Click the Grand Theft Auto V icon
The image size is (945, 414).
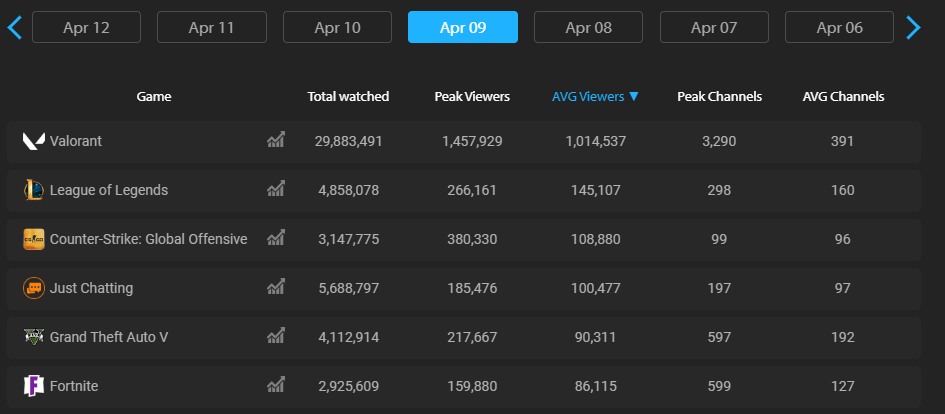34,337
